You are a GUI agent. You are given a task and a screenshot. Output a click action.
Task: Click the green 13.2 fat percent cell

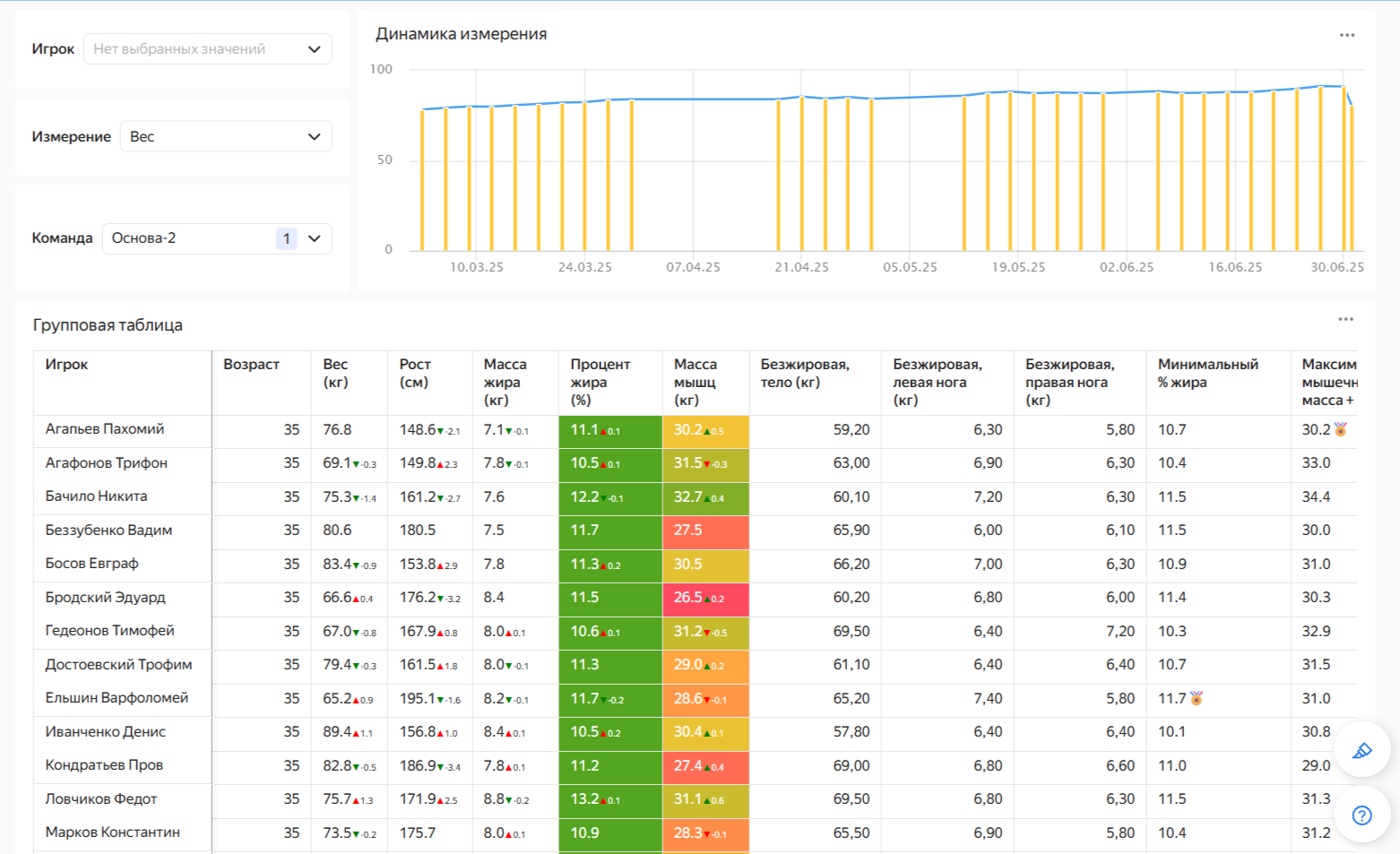point(609,799)
